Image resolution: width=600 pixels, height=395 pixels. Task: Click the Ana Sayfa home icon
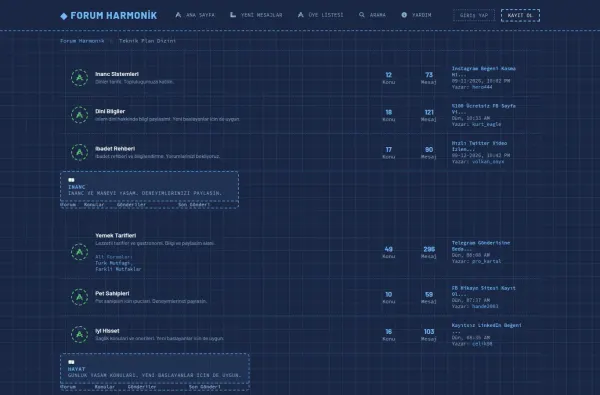[178, 15]
